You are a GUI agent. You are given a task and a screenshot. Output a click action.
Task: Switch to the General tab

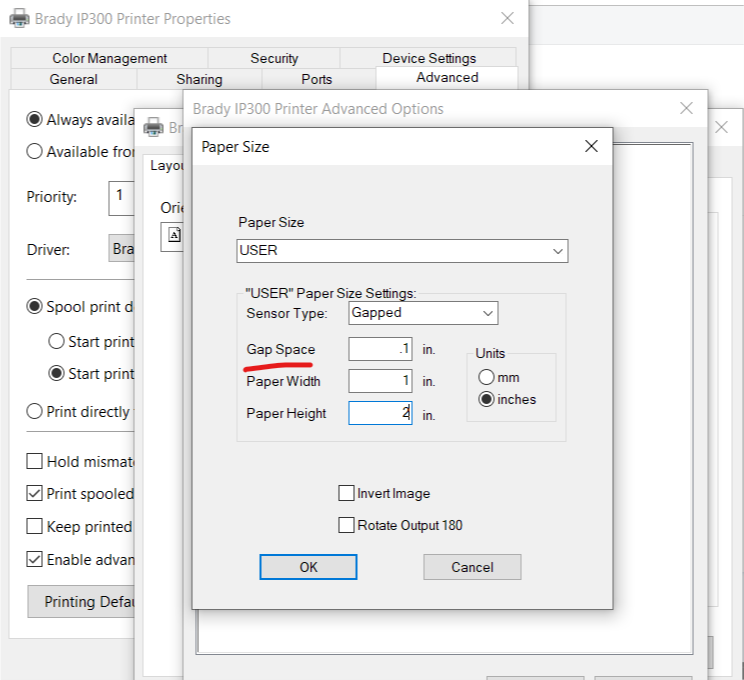tap(74, 79)
